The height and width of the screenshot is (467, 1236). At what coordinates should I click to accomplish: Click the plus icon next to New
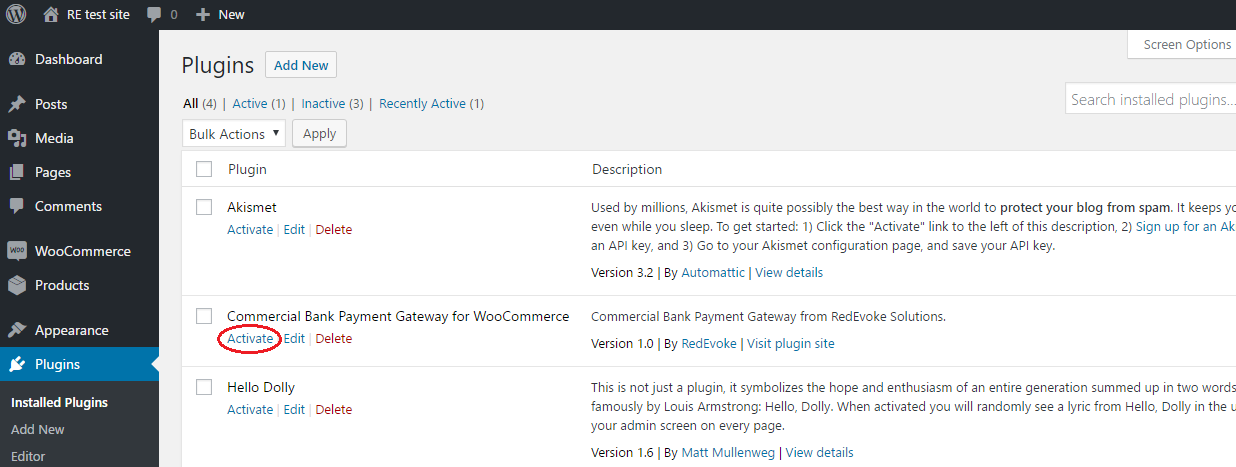[x=203, y=15]
